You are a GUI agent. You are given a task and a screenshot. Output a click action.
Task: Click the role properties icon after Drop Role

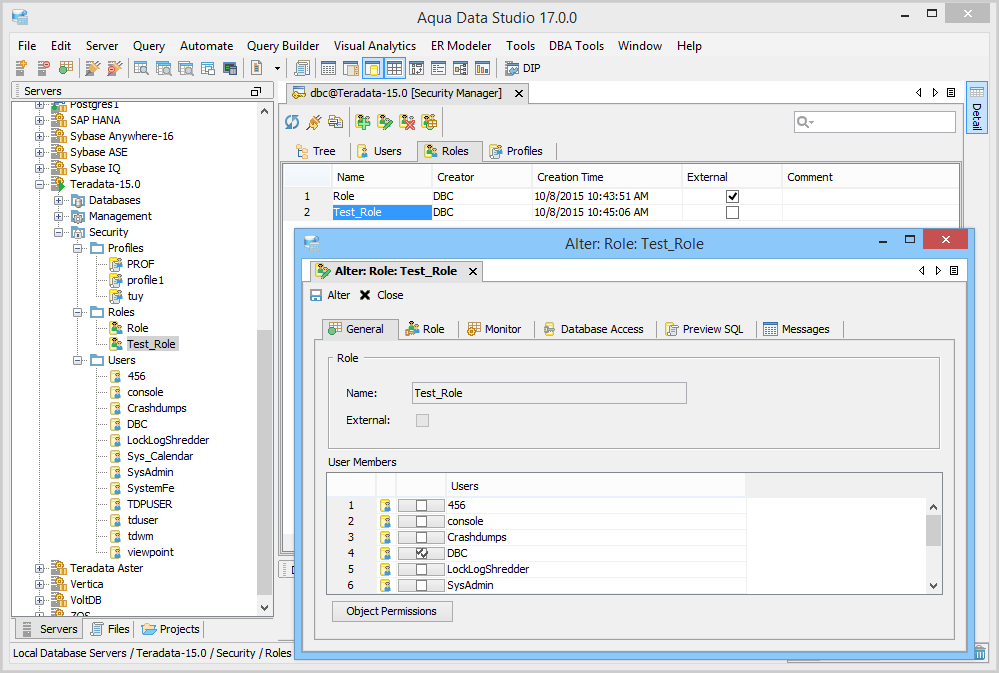click(x=429, y=122)
